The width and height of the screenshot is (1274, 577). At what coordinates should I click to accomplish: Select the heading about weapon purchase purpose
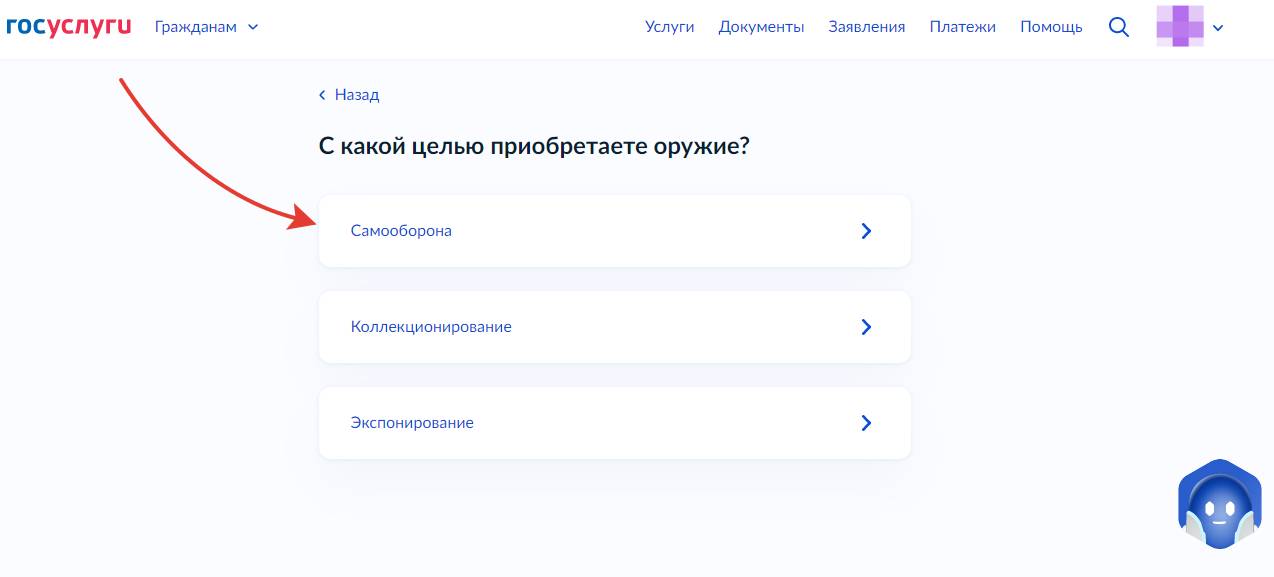pos(534,147)
